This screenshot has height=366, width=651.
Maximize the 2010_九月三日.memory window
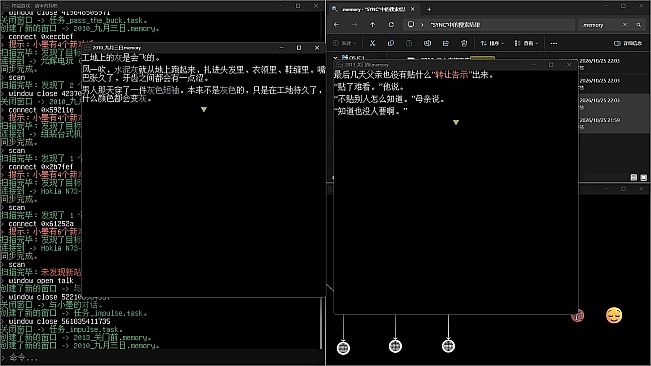pyautogui.click(x=299, y=48)
